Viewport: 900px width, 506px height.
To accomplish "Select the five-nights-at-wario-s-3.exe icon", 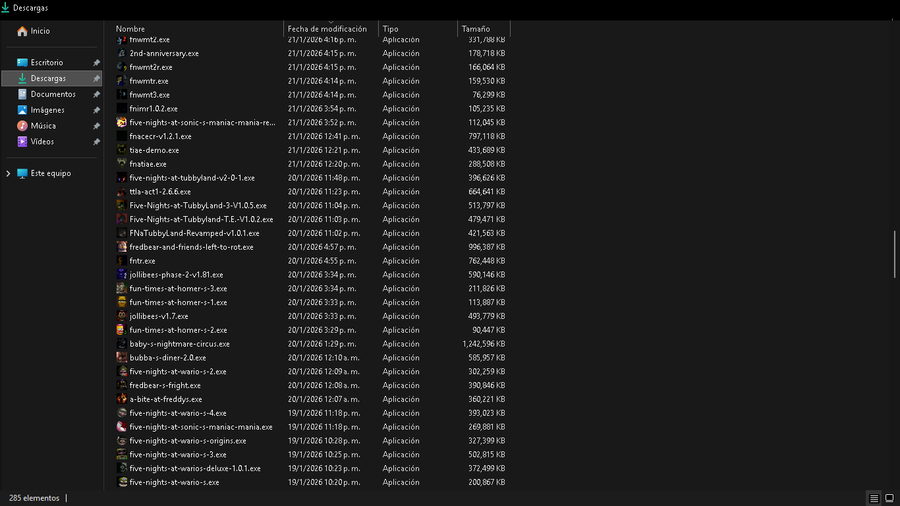I will tap(122, 454).
